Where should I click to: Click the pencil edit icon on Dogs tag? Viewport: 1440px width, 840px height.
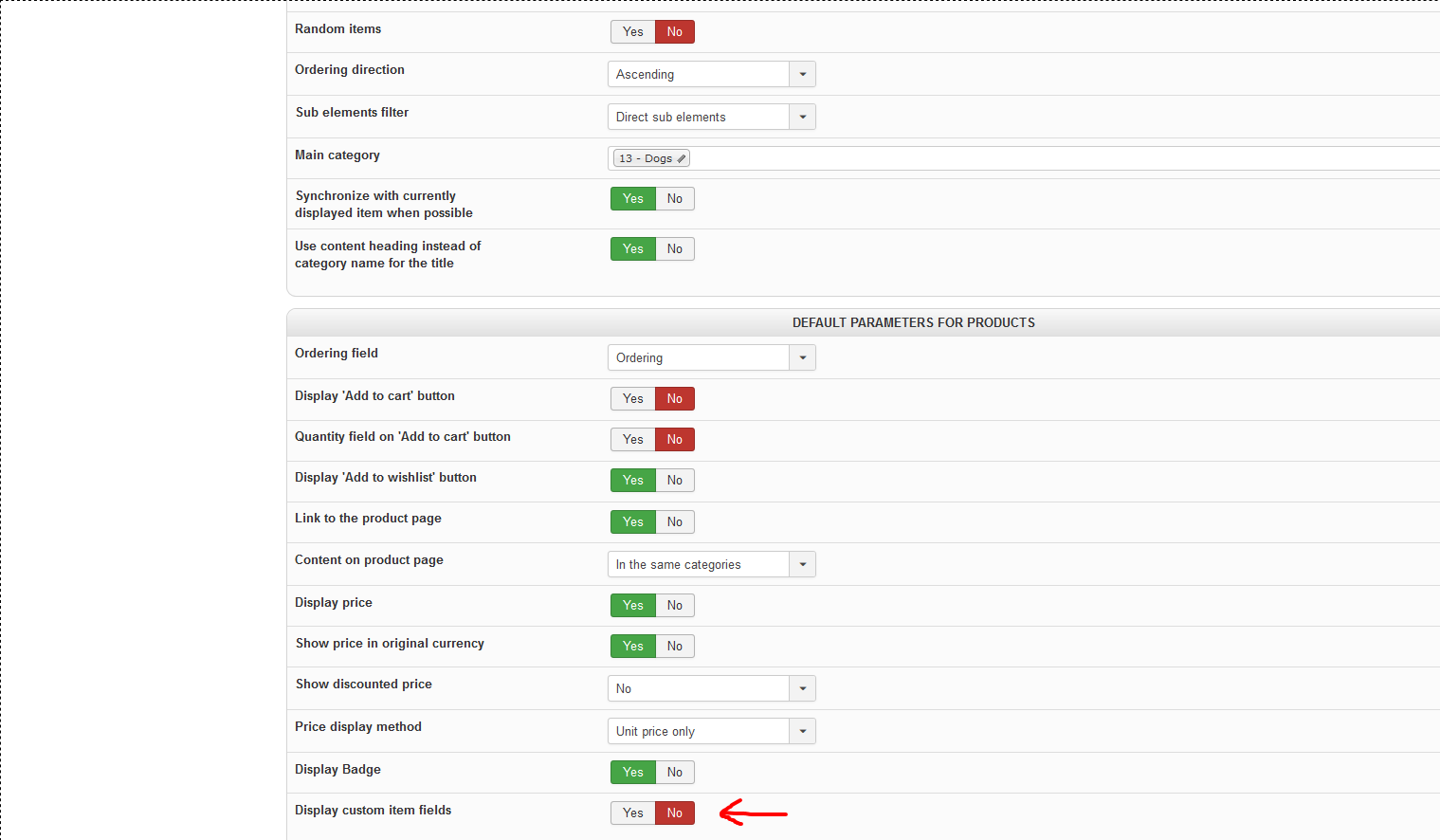click(x=681, y=158)
